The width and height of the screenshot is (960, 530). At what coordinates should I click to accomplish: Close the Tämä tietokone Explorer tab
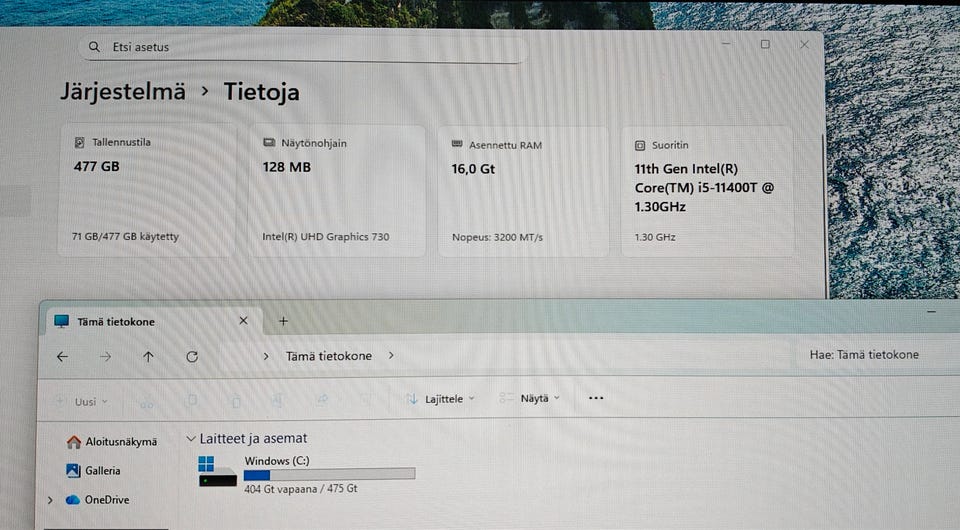243,321
